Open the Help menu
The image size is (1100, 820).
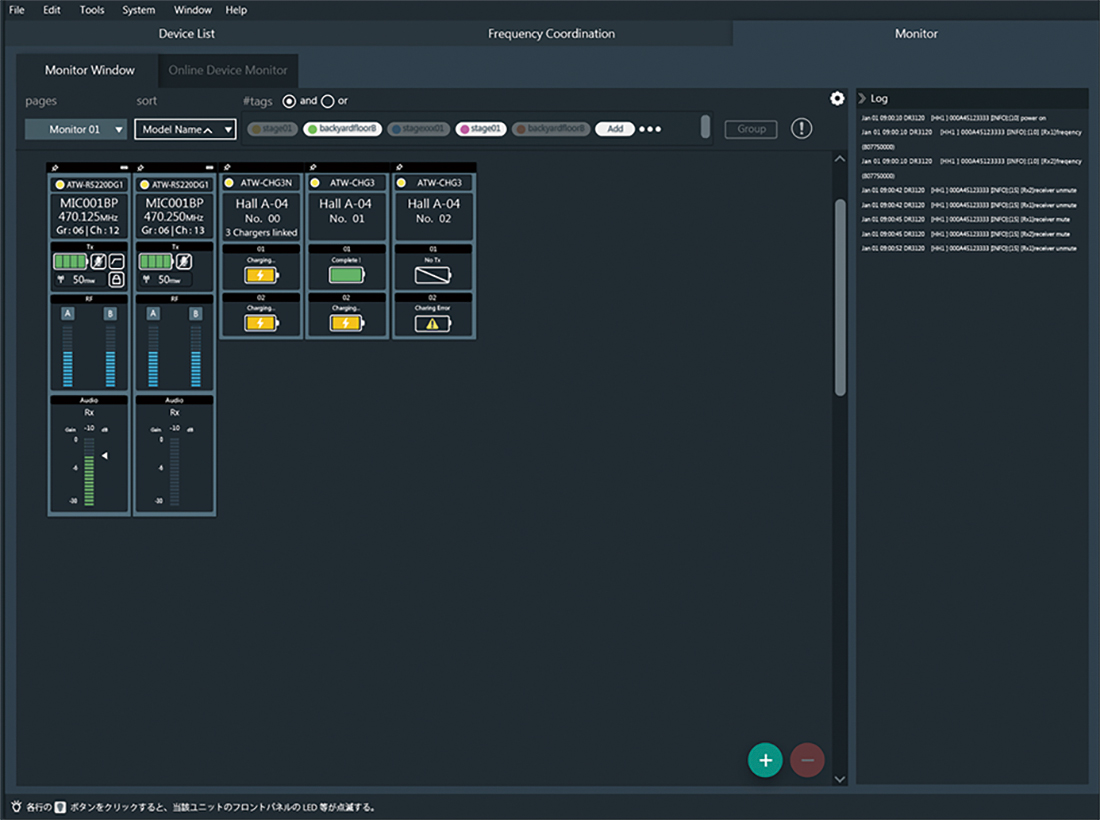tap(236, 10)
